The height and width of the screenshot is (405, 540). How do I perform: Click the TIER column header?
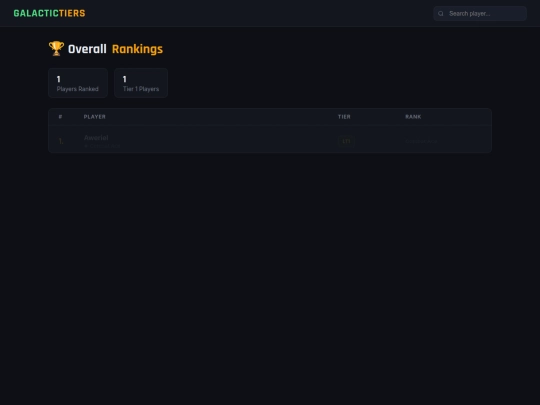point(344,117)
